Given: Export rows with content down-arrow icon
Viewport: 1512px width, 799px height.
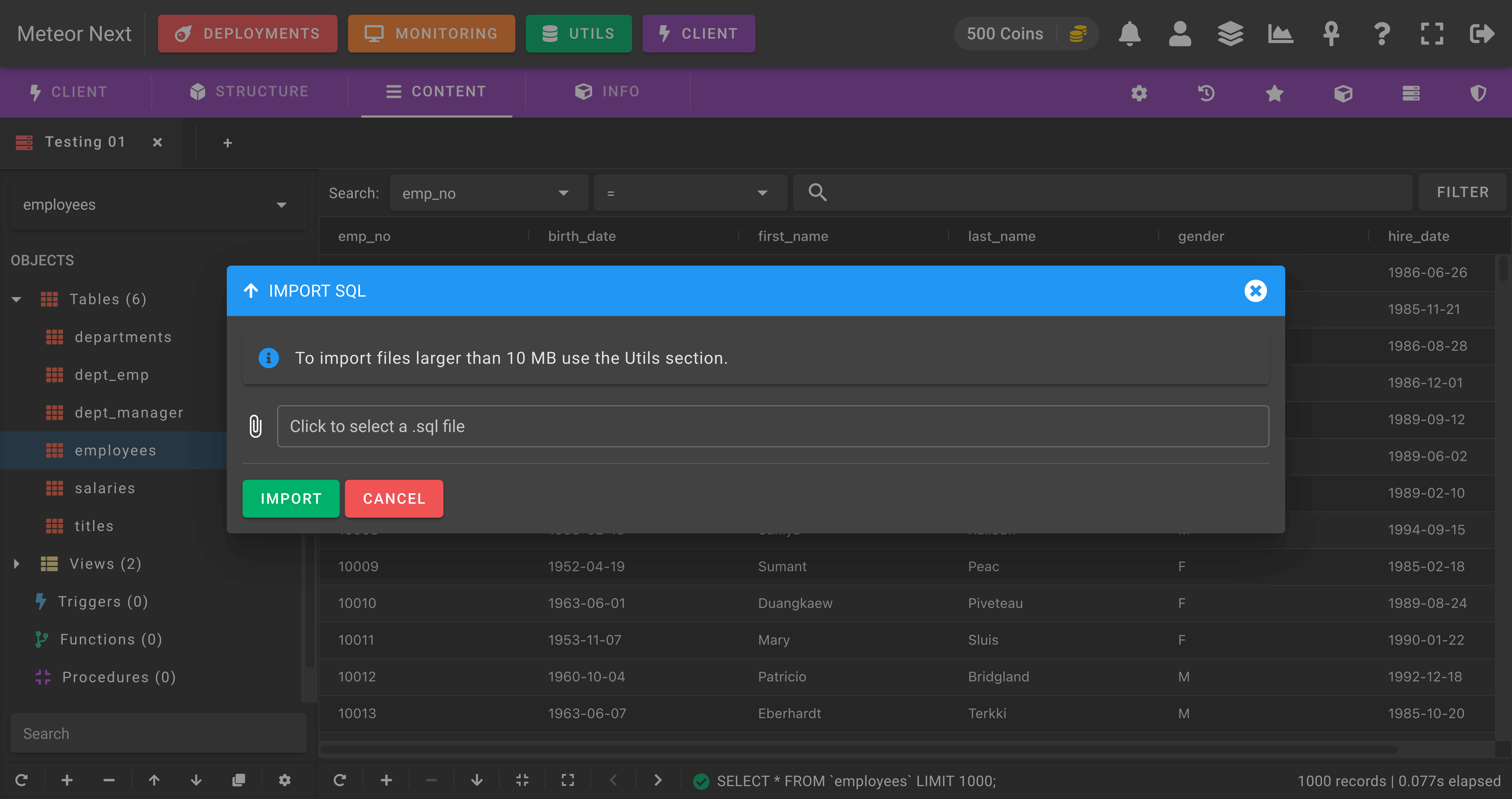Looking at the screenshot, I should pos(477,780).
